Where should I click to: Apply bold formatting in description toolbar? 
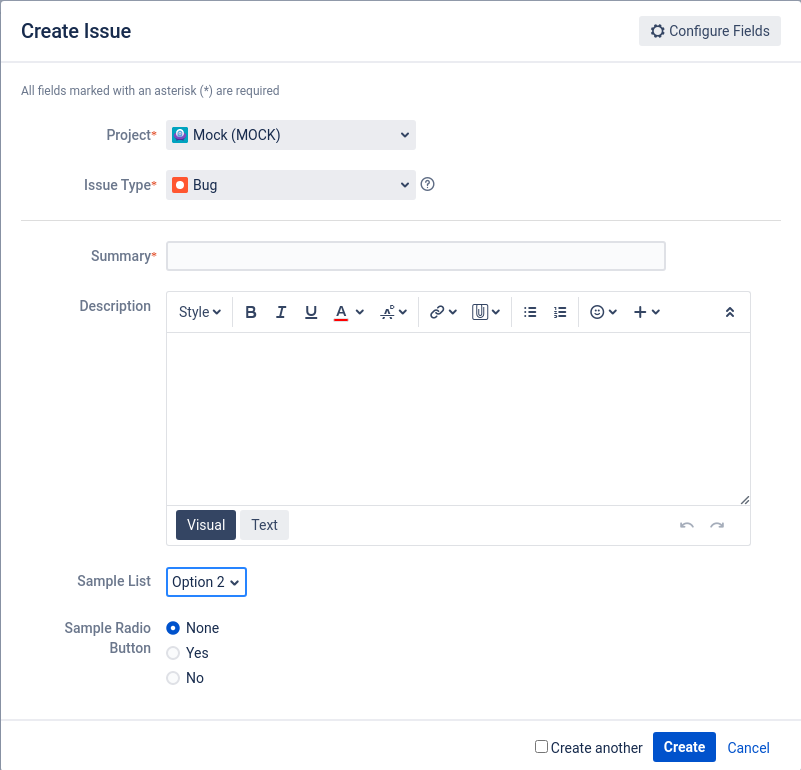(250, 312)
